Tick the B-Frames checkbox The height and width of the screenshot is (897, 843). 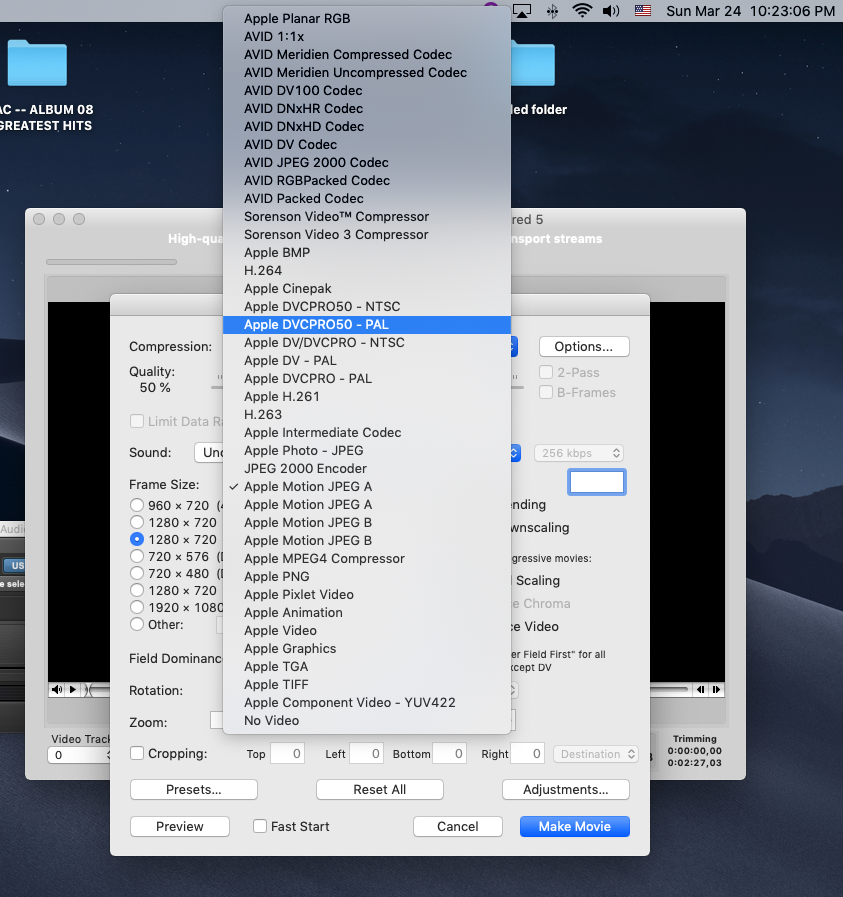point(546,392)
